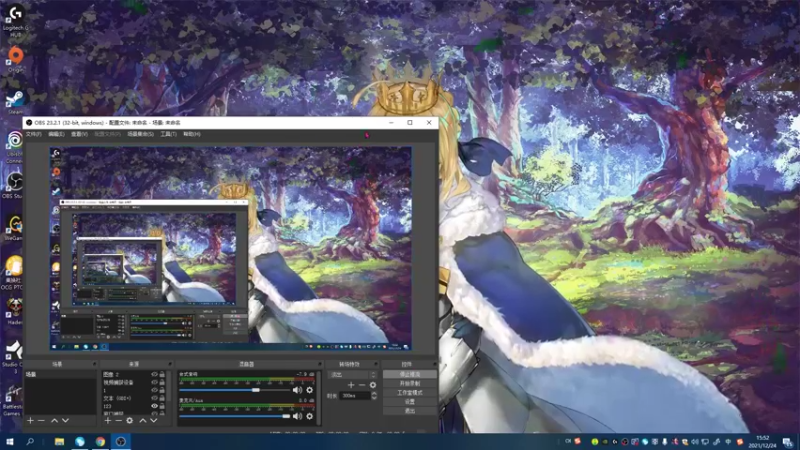Open Chrome from the taskbar
The height and width of the screenshot is (450, 800).
[100, 441]
